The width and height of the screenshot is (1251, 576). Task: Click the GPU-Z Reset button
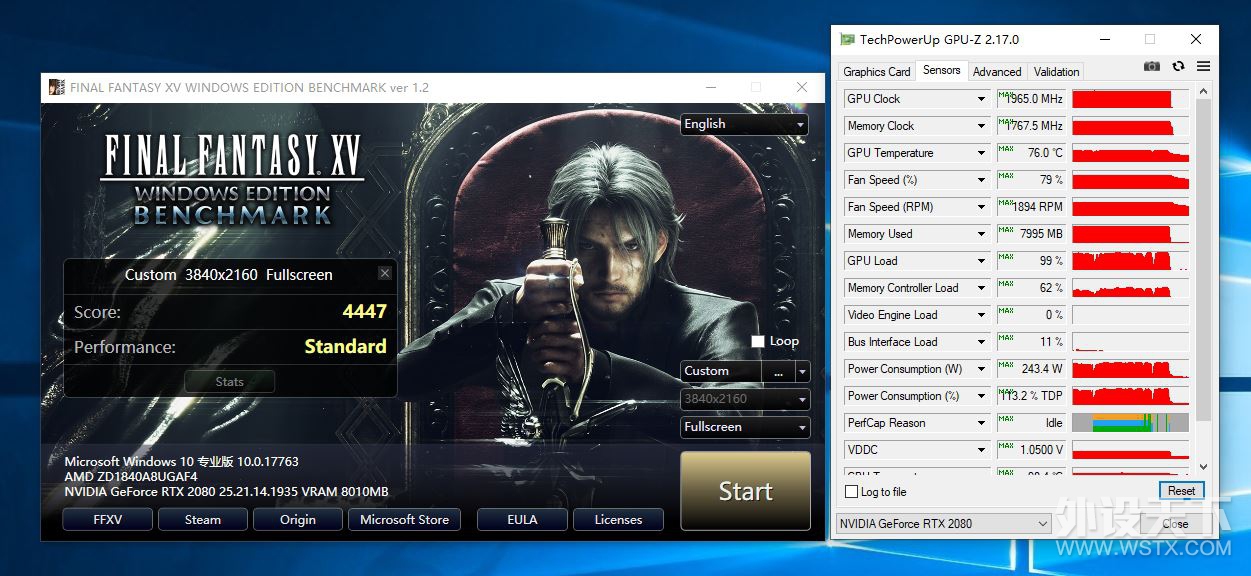(x=1181, y=491)
